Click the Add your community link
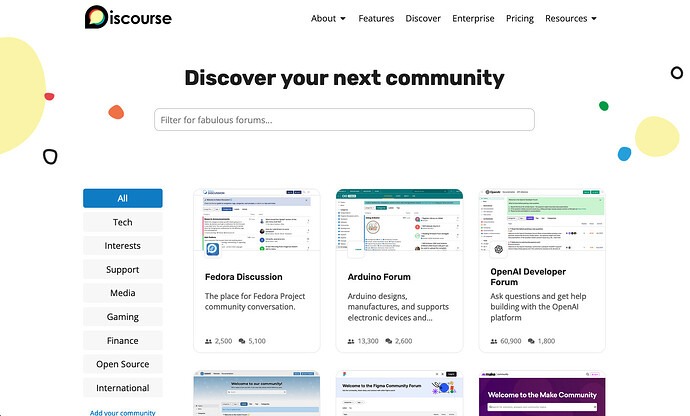 pyautogui.click(x=123, y=412)
